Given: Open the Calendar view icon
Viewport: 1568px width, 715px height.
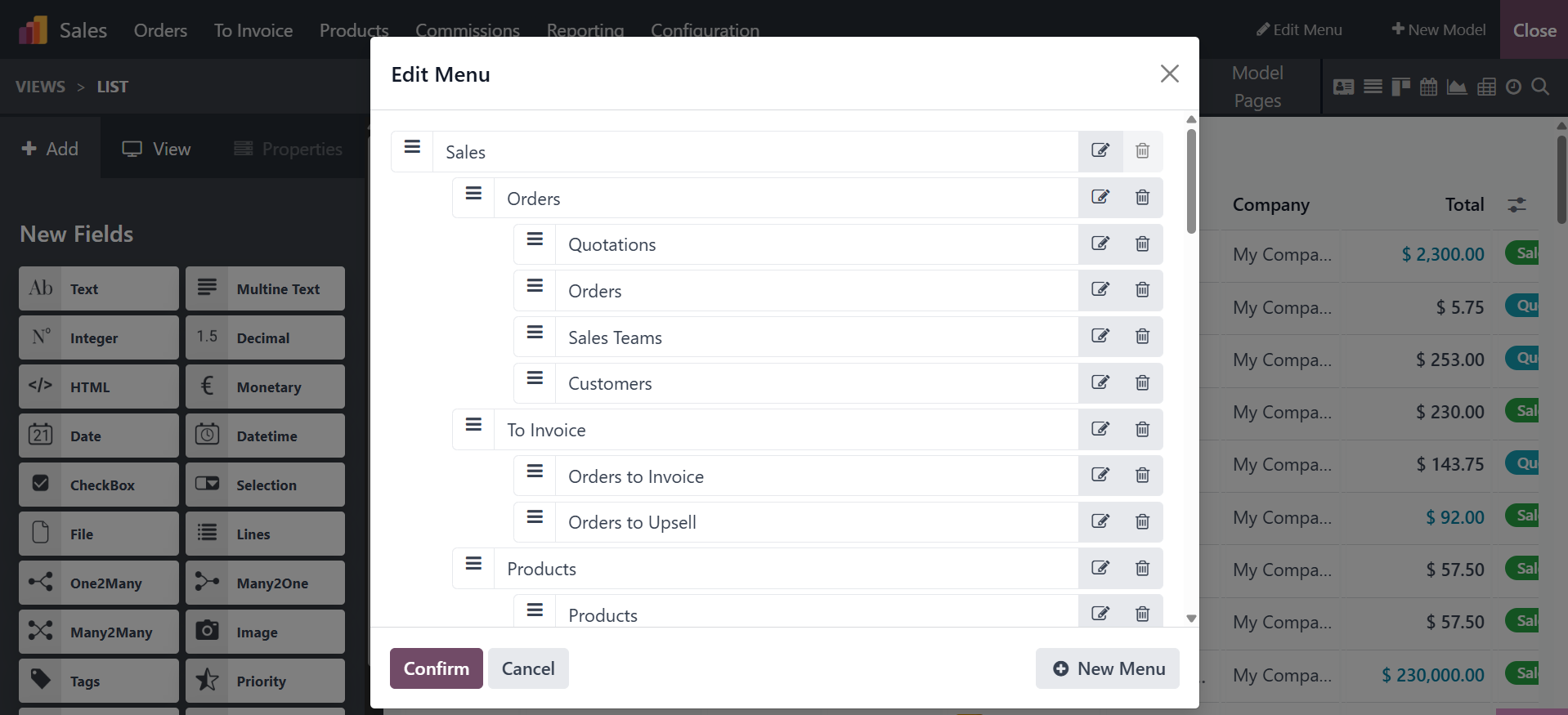Looking at the screenshot, I should [1428, 87].
